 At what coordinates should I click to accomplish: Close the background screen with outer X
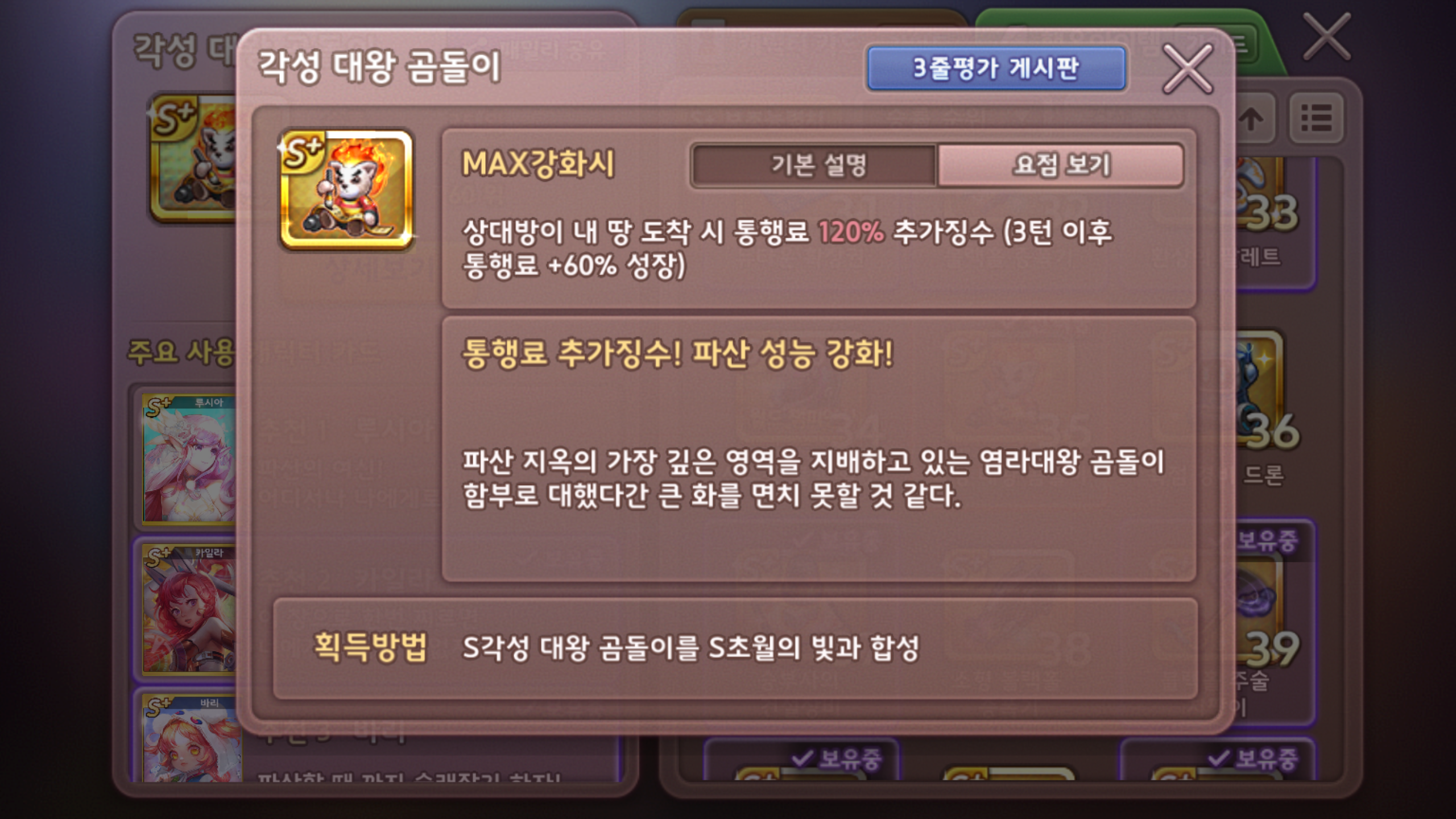pos(1326,37)
